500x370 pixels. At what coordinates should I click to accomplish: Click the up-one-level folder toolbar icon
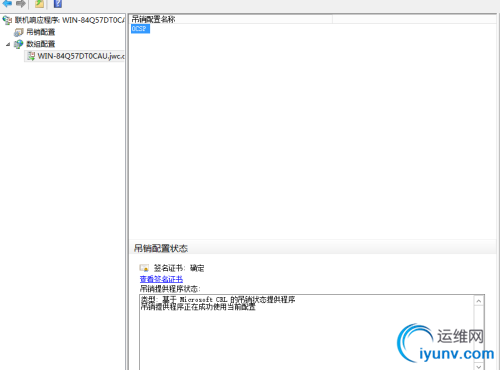pos(39,4)
